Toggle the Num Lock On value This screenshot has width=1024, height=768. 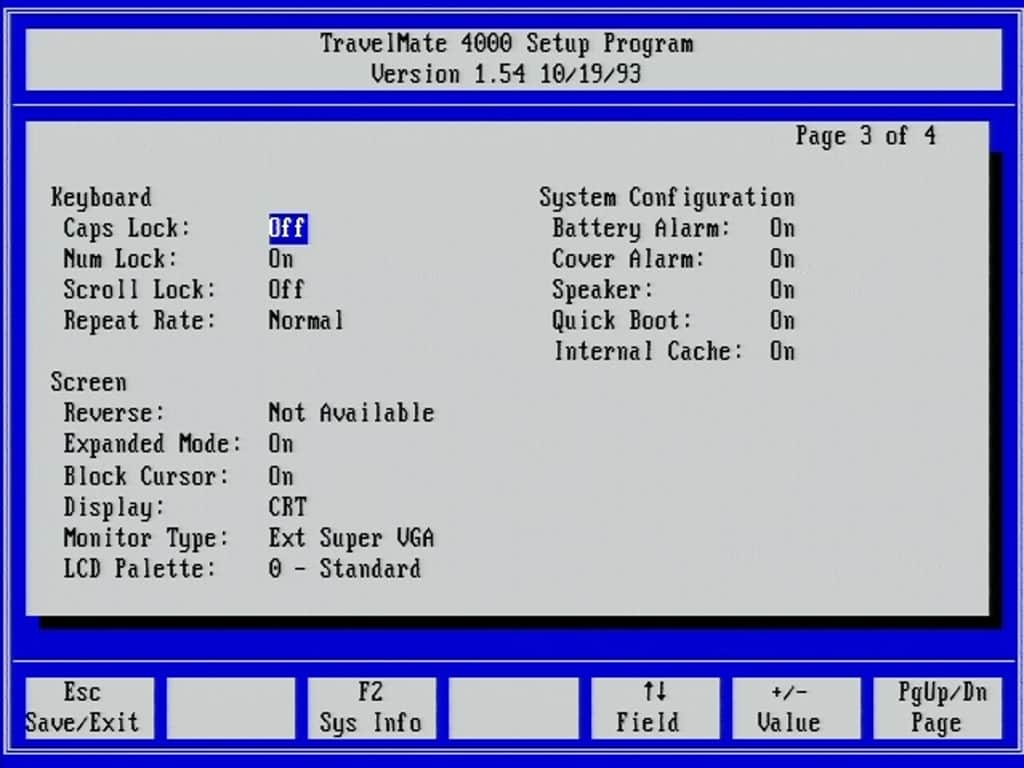(281, 259)
